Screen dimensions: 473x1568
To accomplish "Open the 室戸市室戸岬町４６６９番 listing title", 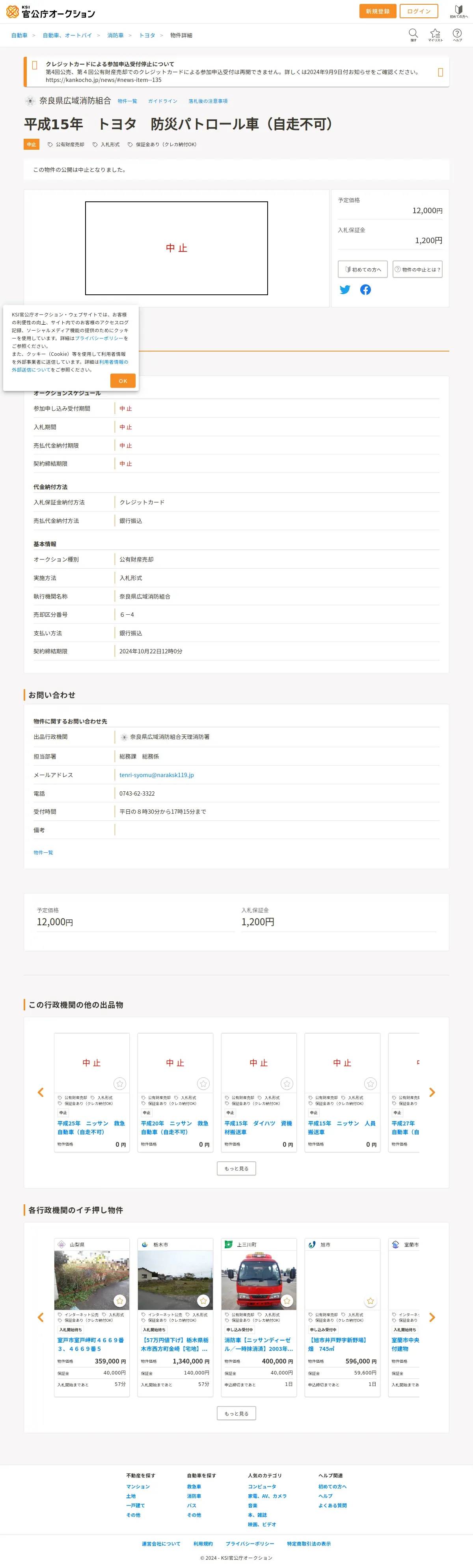I will coord(91,1344).
